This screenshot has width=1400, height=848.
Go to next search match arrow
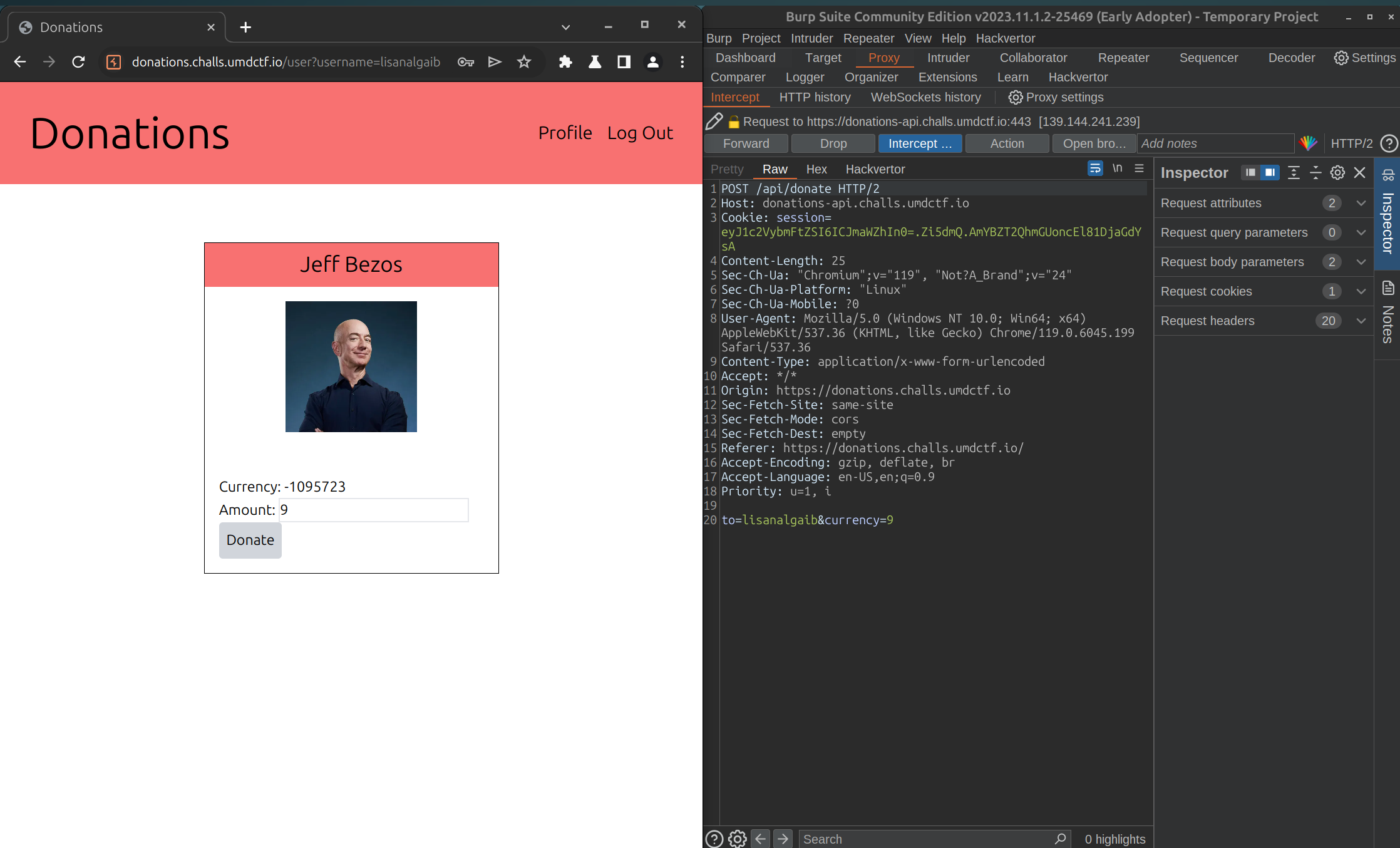783,839
